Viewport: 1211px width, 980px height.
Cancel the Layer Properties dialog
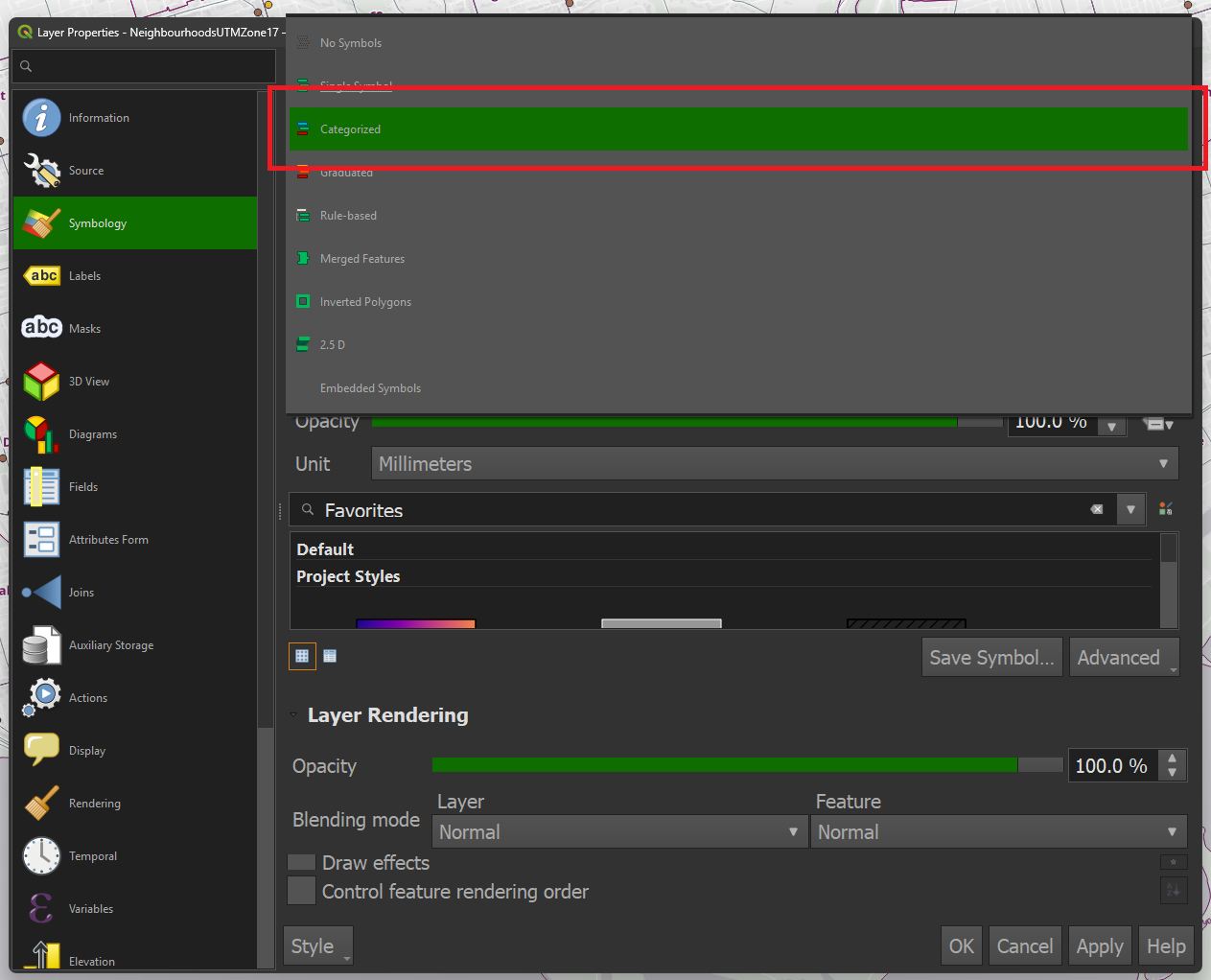[1025, 946]
